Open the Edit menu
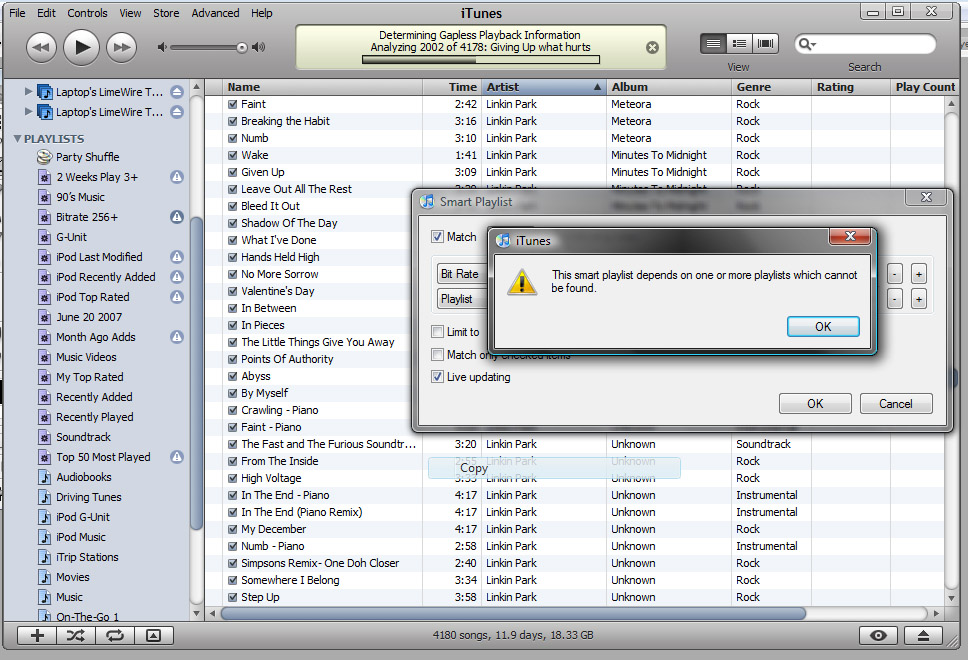Viewport: 968px width, 660px height. pyautogui.click(x=46, y=13)
